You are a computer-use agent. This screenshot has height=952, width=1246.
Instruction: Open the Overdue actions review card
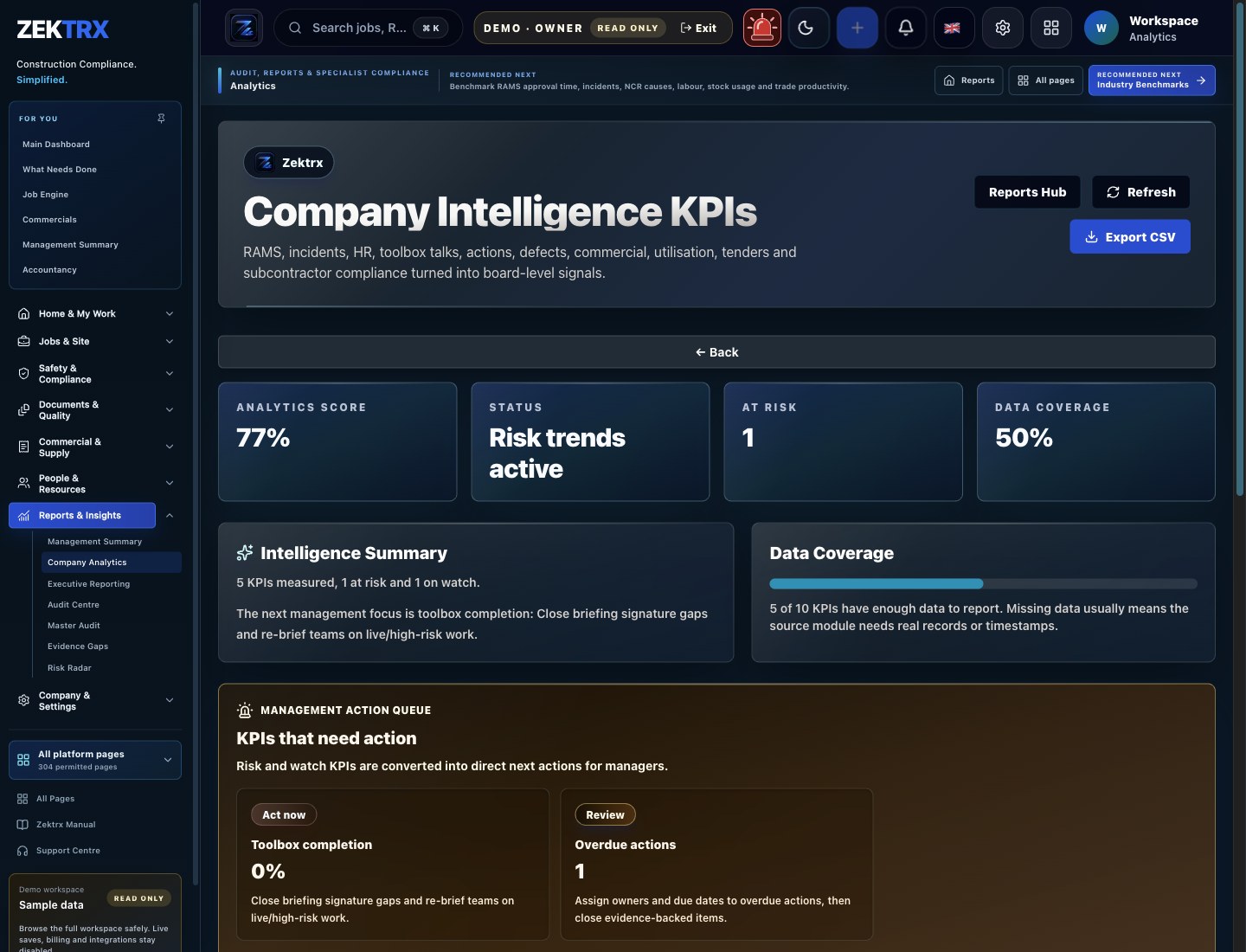pos(716,864)
